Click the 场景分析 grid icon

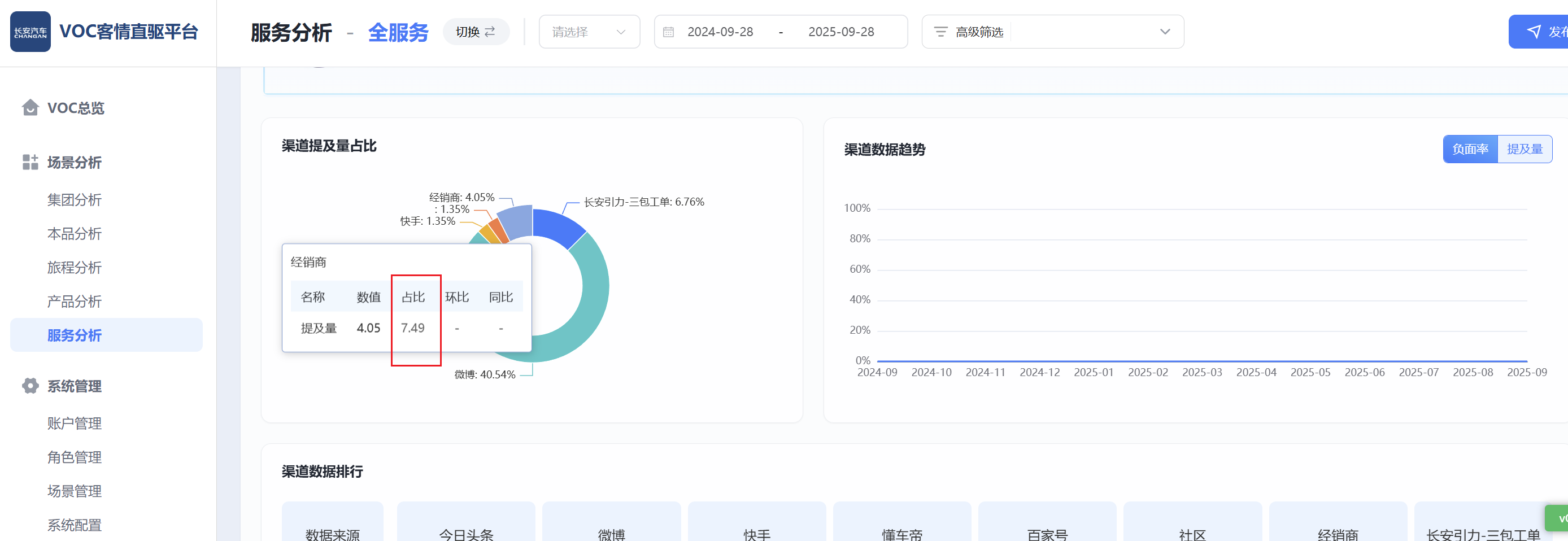coord(31,162)
